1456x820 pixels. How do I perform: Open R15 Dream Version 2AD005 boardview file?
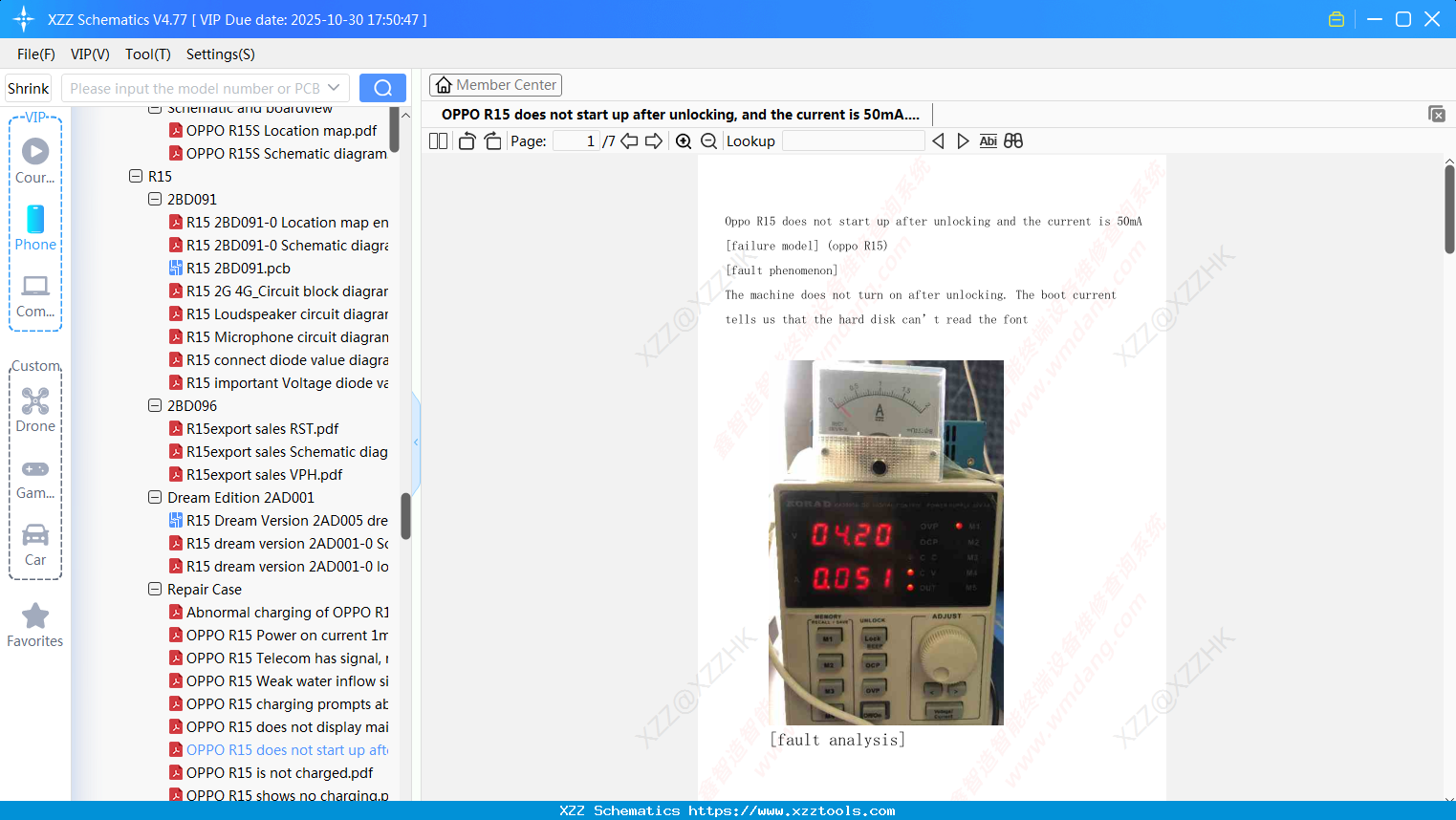click(278, 521)
